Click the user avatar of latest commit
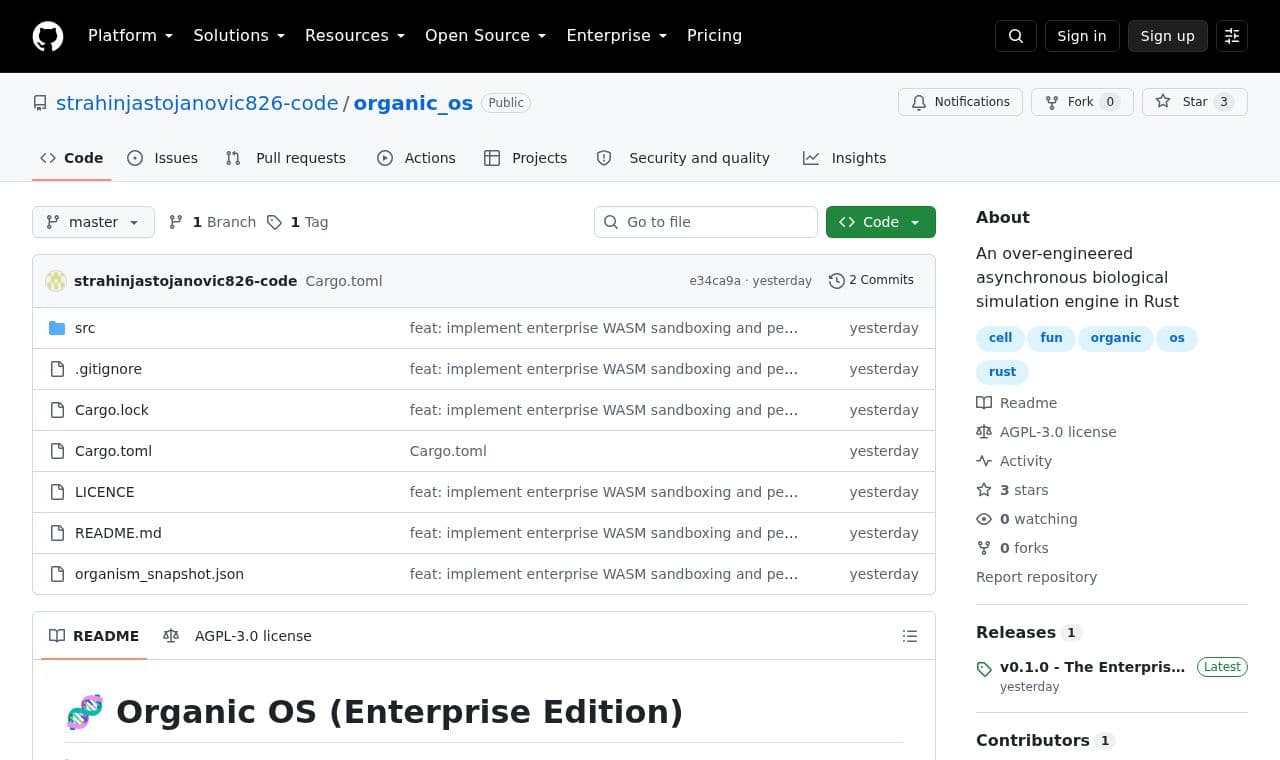Viewport: 1280px width, 760px height. coord(56,281)
